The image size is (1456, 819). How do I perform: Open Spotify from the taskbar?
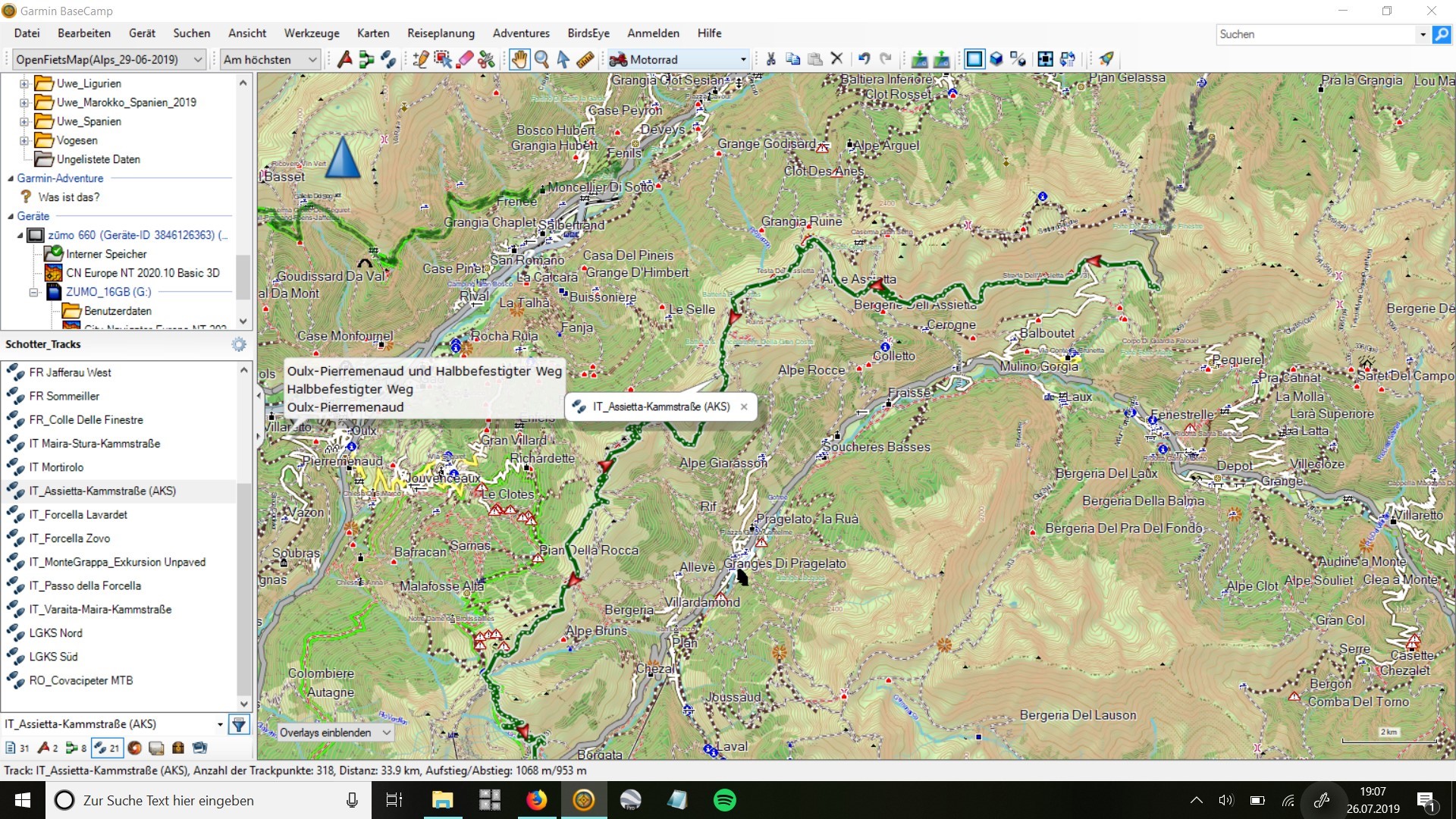(725, 800)
